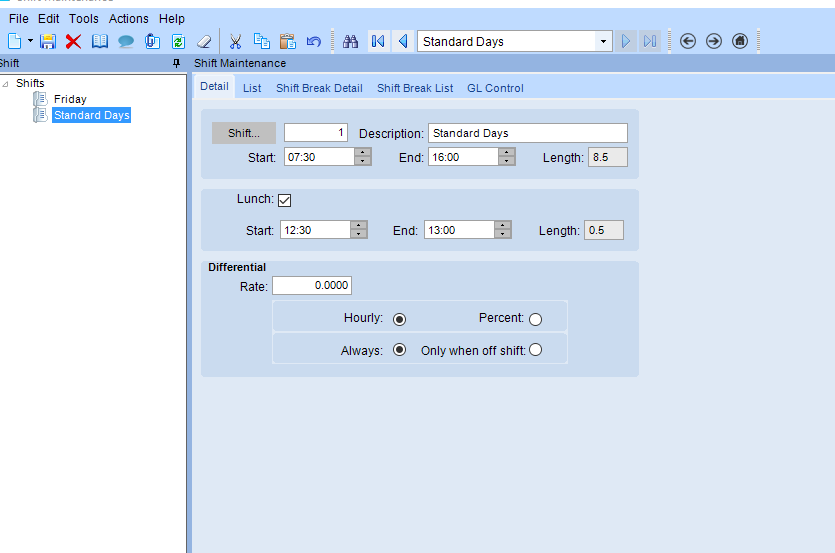Open the Help menu

[171, 19]
